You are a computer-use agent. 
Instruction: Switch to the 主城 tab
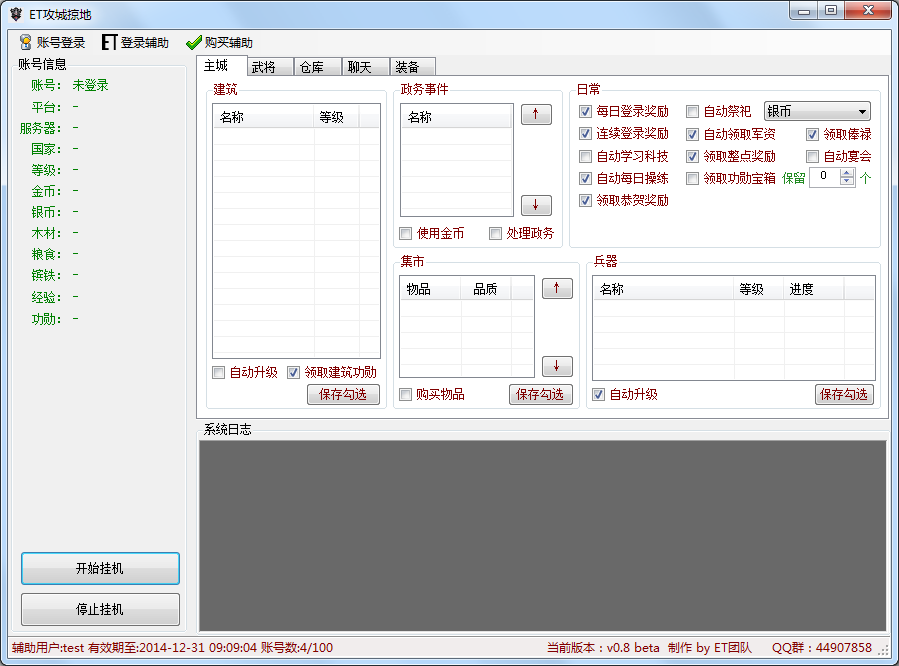221,66
